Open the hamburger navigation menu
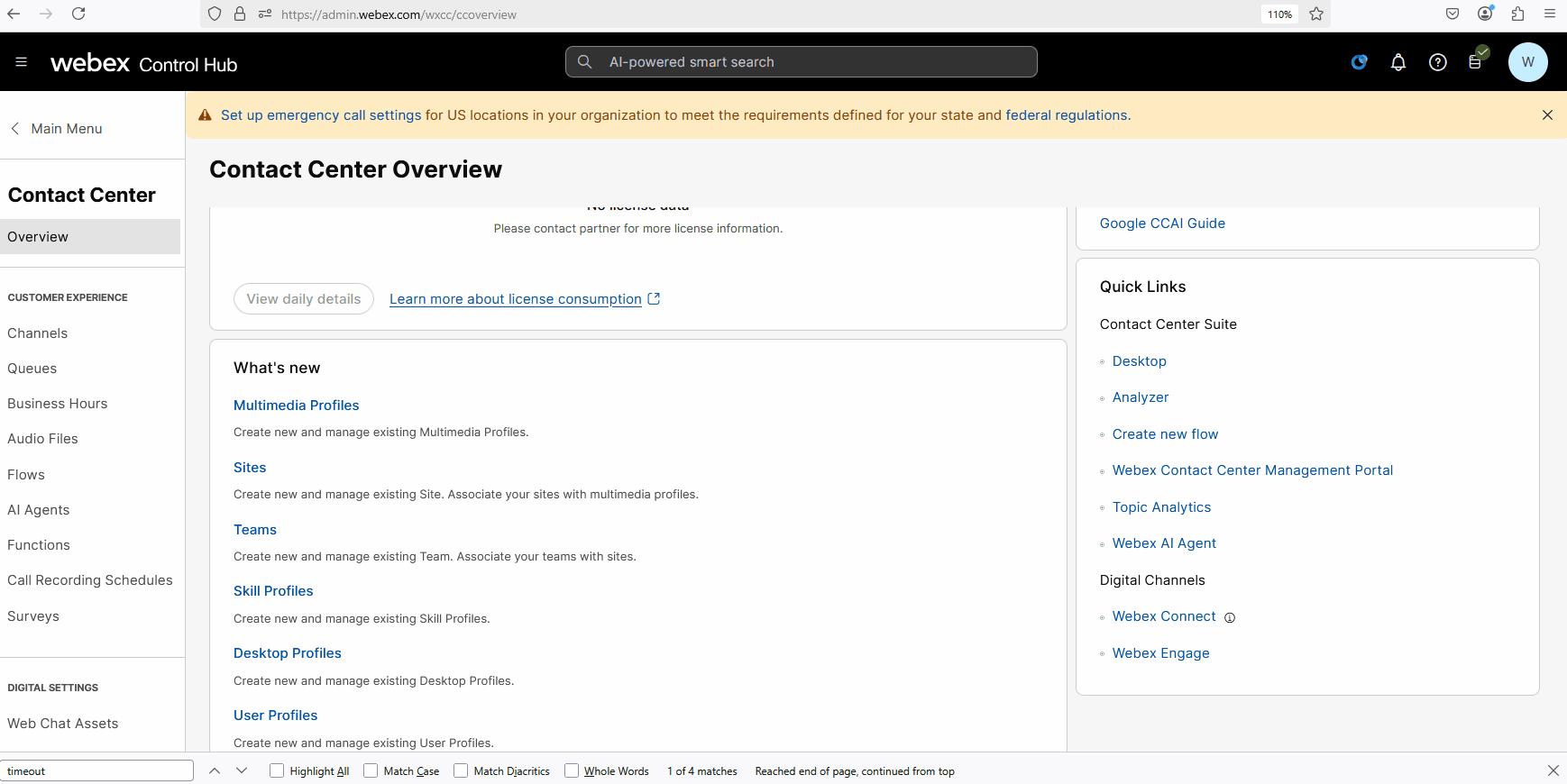This screenshot has height=784, width=1567. pos(22,62)
